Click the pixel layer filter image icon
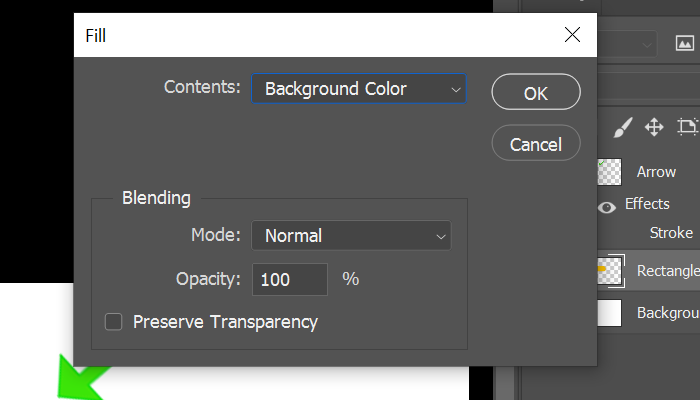 tap(685, 43)
